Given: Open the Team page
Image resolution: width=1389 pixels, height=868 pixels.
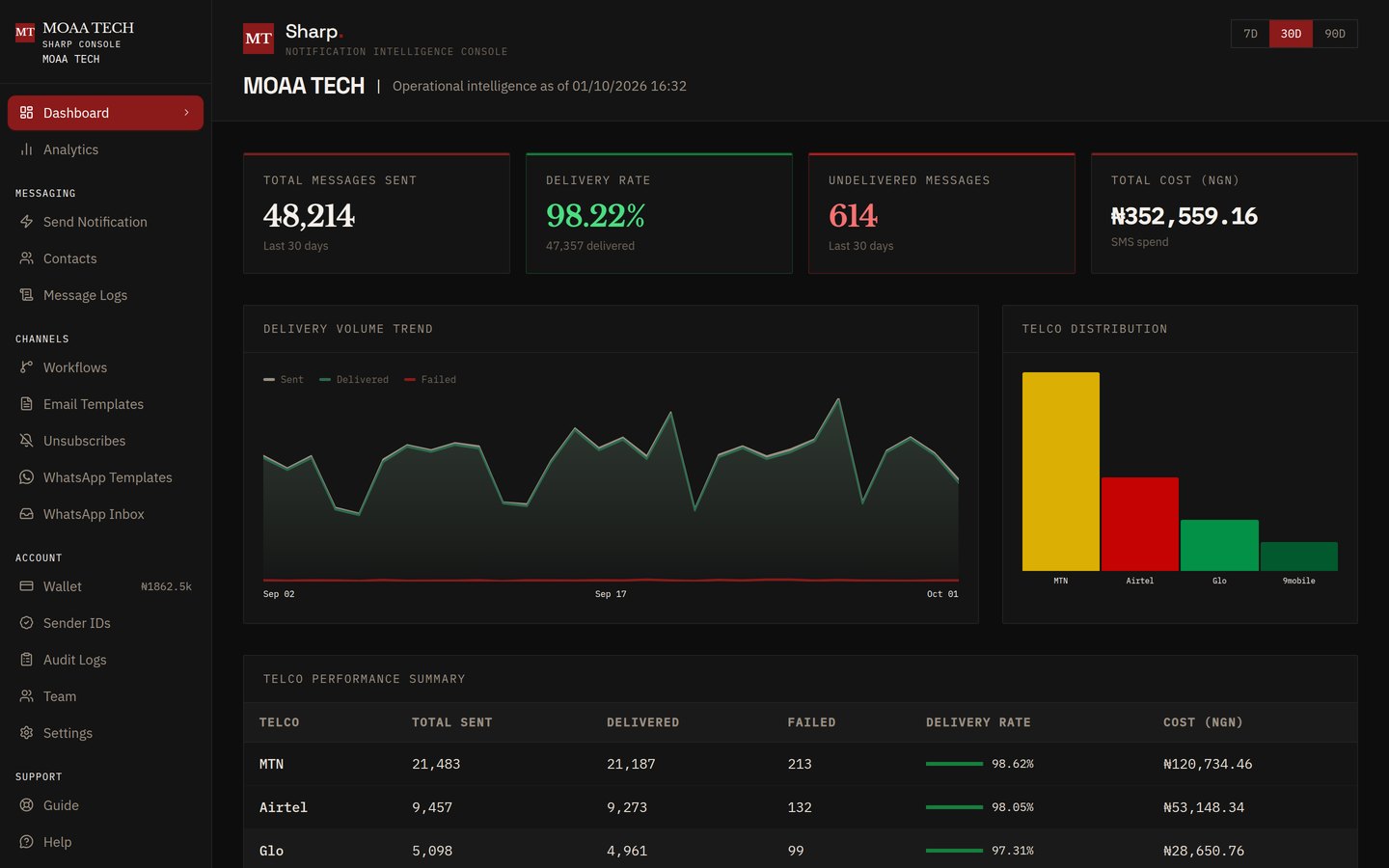Looking at the screenshot, I should (x=105, y=696).
